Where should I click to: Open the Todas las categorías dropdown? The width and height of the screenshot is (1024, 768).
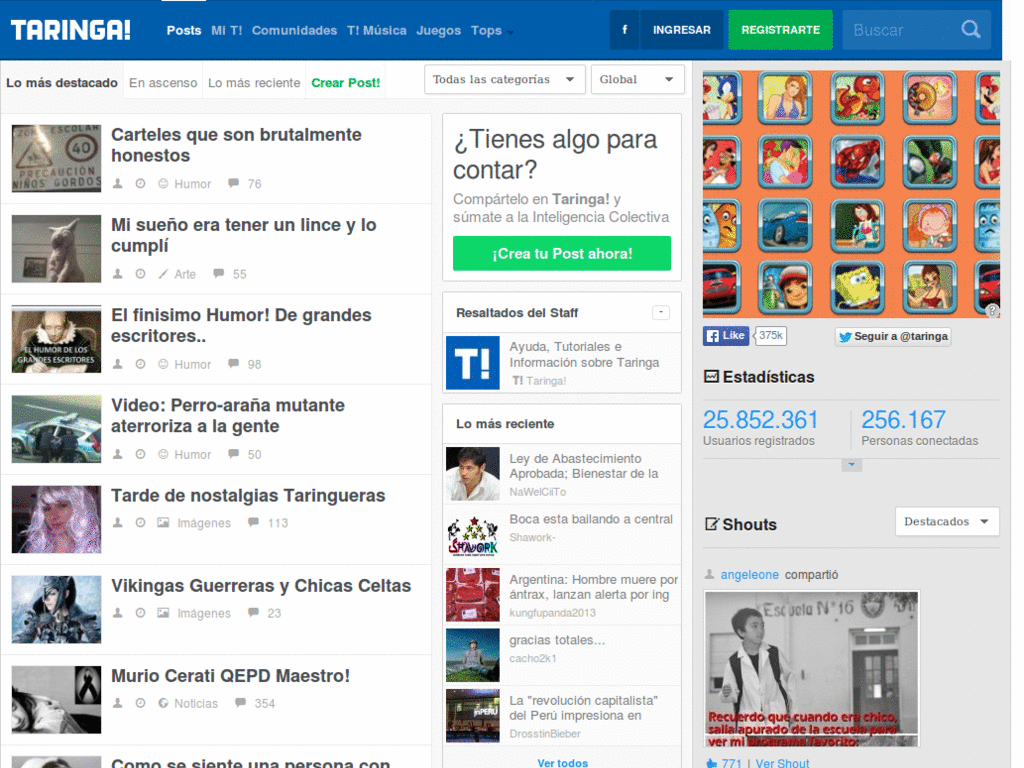[505, 80]
